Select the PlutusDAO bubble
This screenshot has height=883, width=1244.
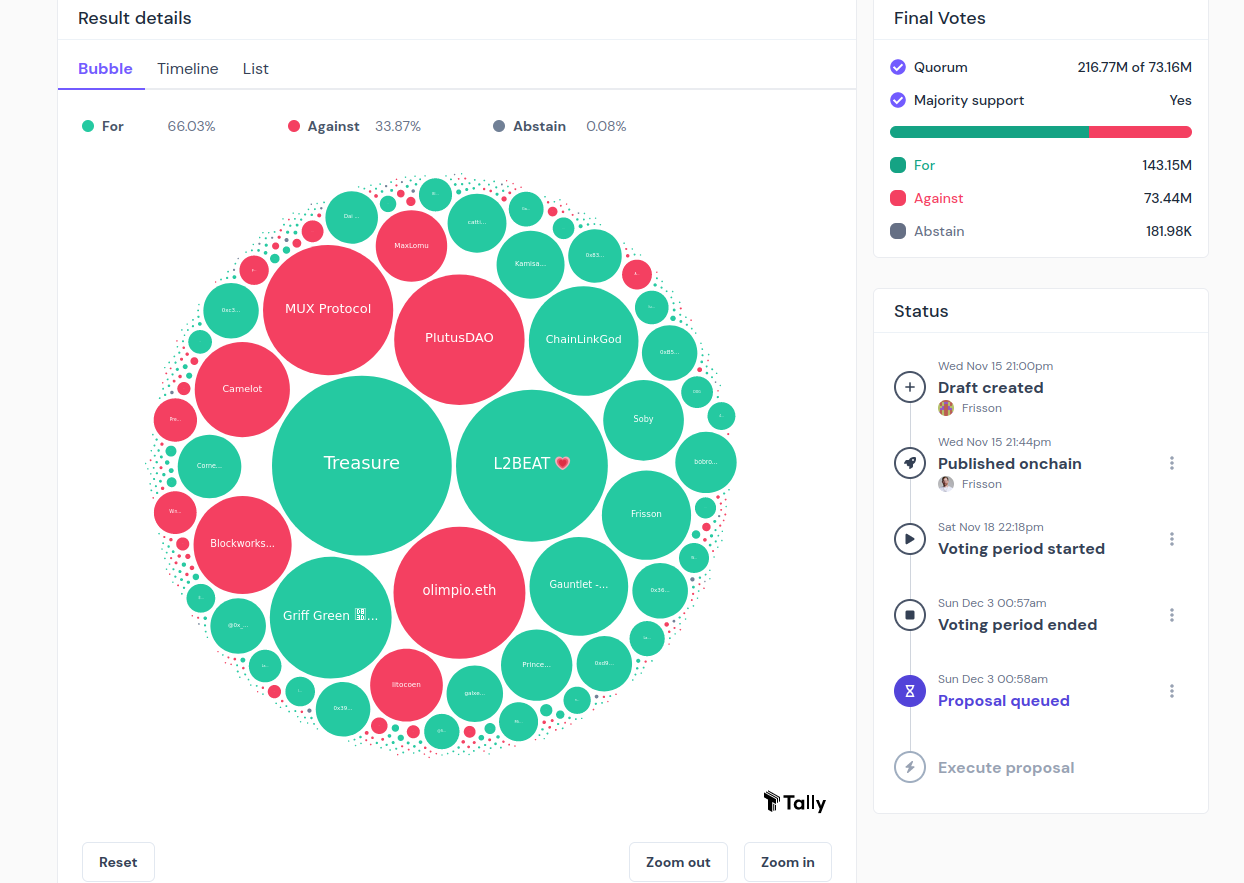tap(459, 339)
